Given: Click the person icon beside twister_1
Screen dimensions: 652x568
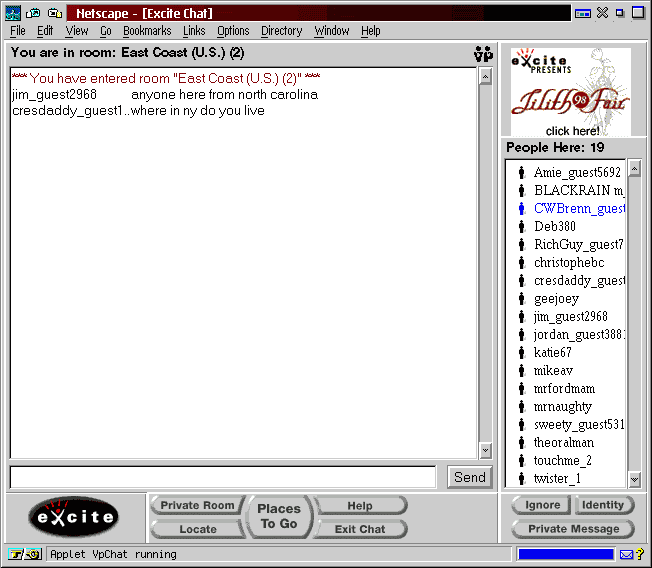Looking at the screenshot, I should [521, 479].
